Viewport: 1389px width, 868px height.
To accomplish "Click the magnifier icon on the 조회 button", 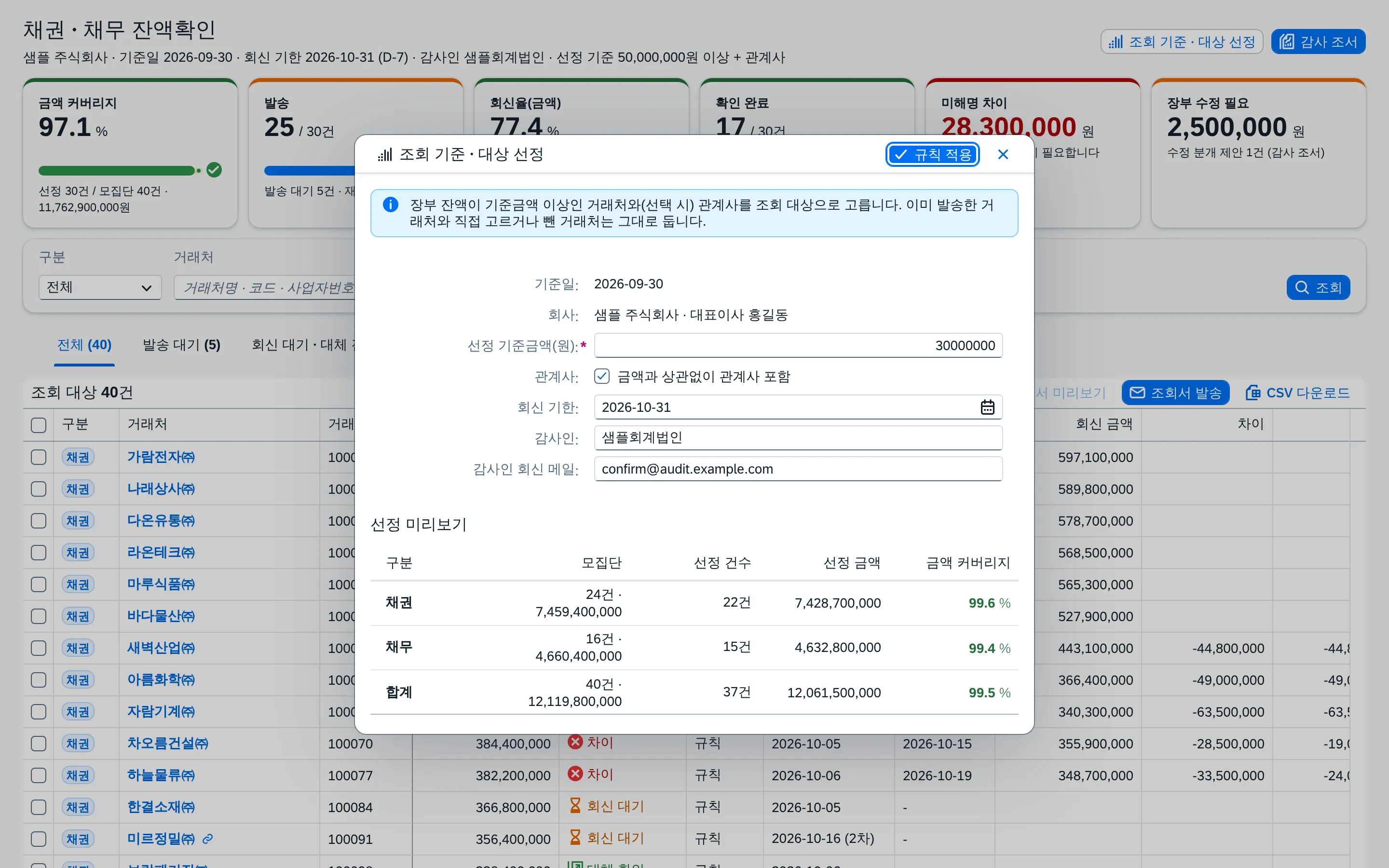I will [1302, 287].
